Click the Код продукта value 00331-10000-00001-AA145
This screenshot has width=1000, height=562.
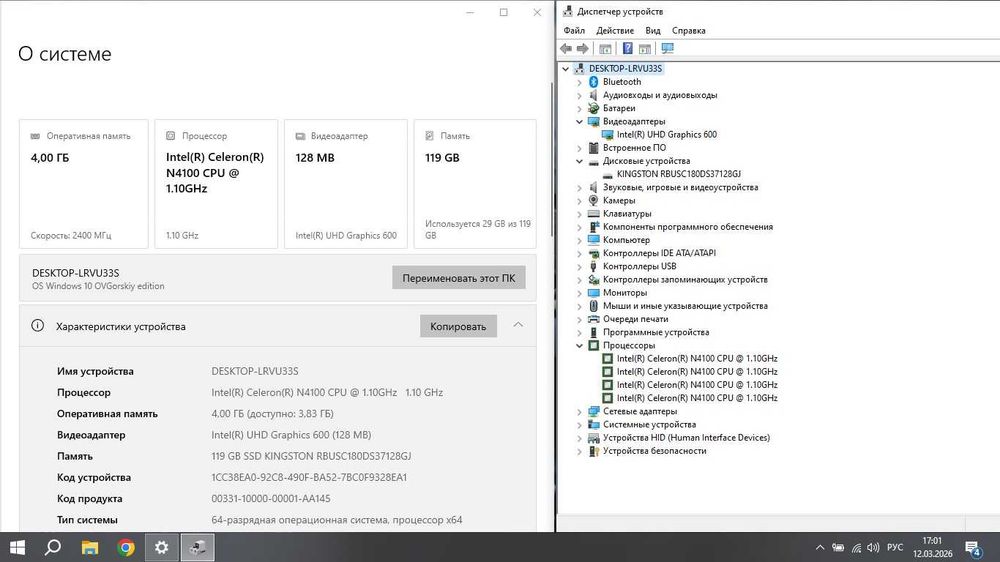pyautogui.click(x=271, y=498)
